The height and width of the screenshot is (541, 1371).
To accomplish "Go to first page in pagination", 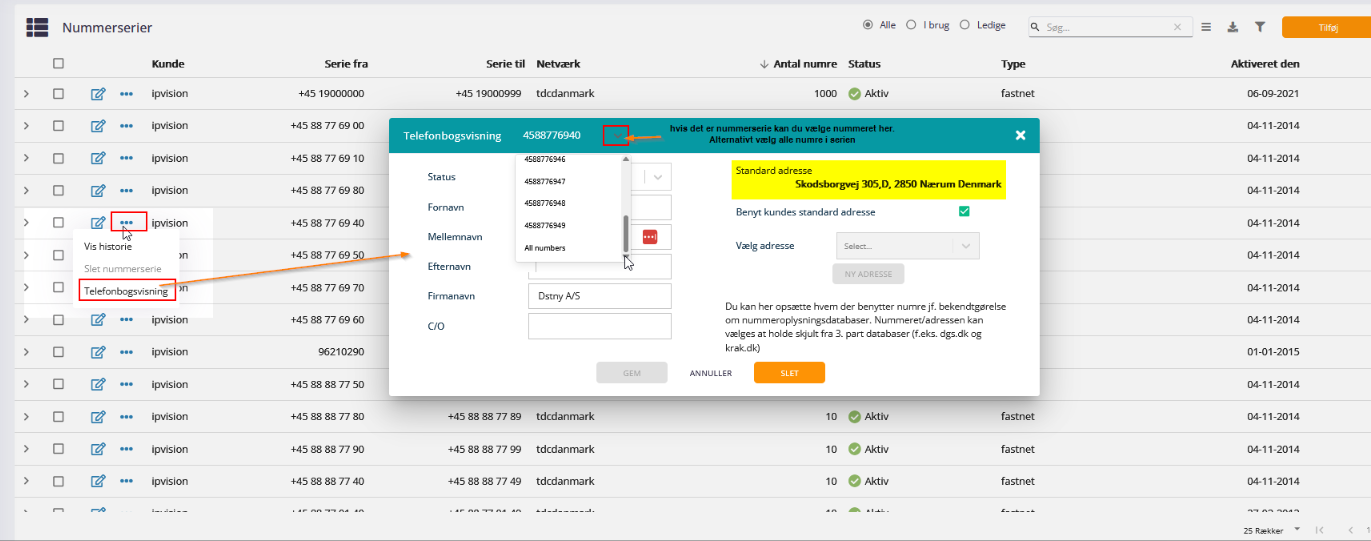I will [1320, 529].
